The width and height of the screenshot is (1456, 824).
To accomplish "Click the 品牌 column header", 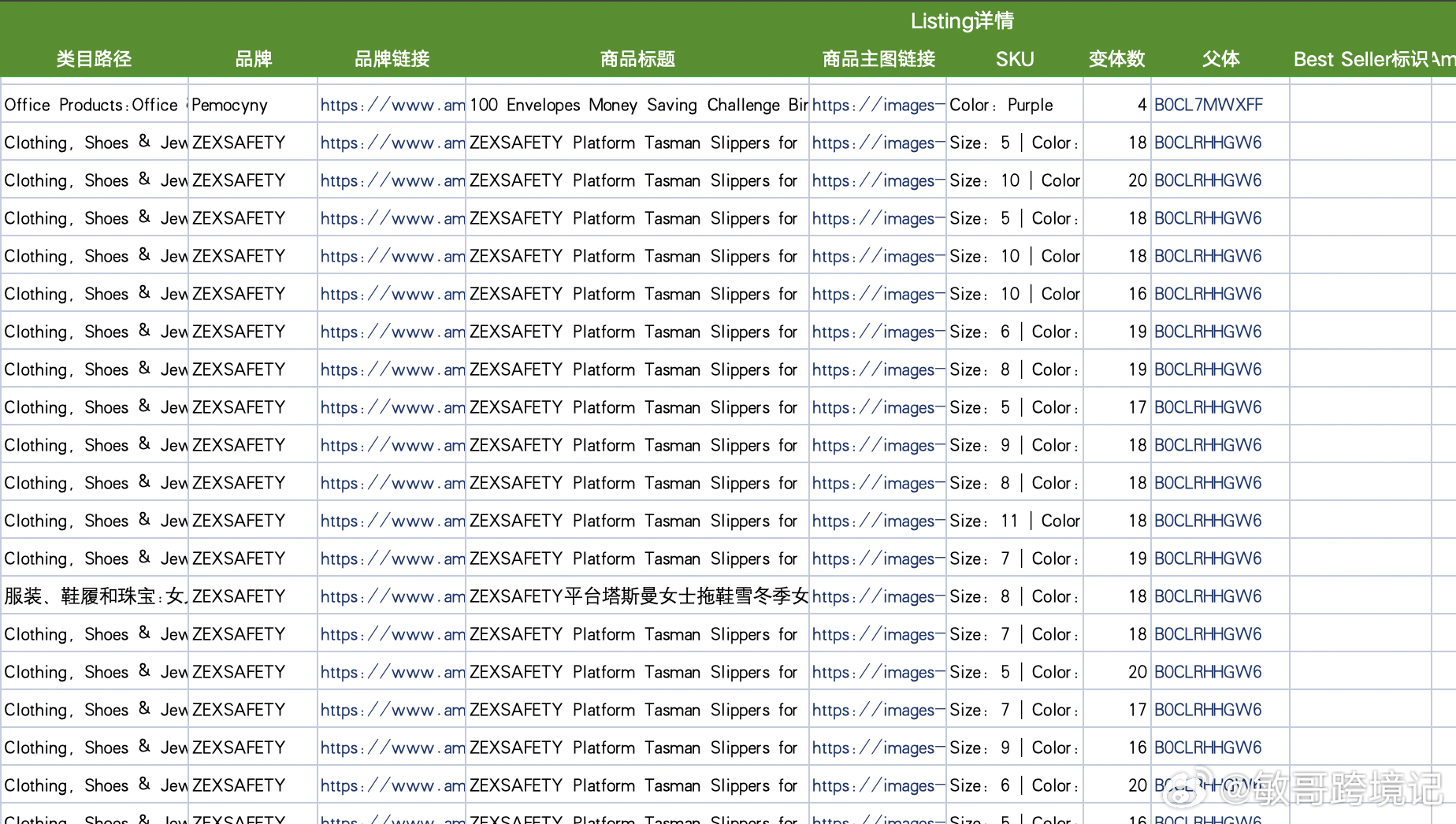I will coord(253,59).
